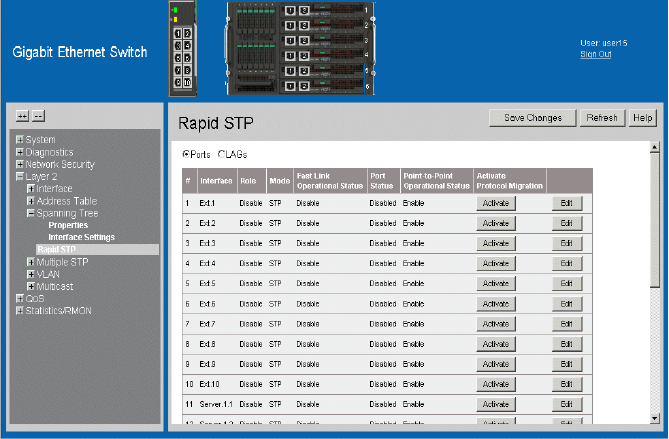This screenshot has width=669, height=439.
Task: Click scrollbar up arrow in table pane
Action: click(x=655, y=148)
